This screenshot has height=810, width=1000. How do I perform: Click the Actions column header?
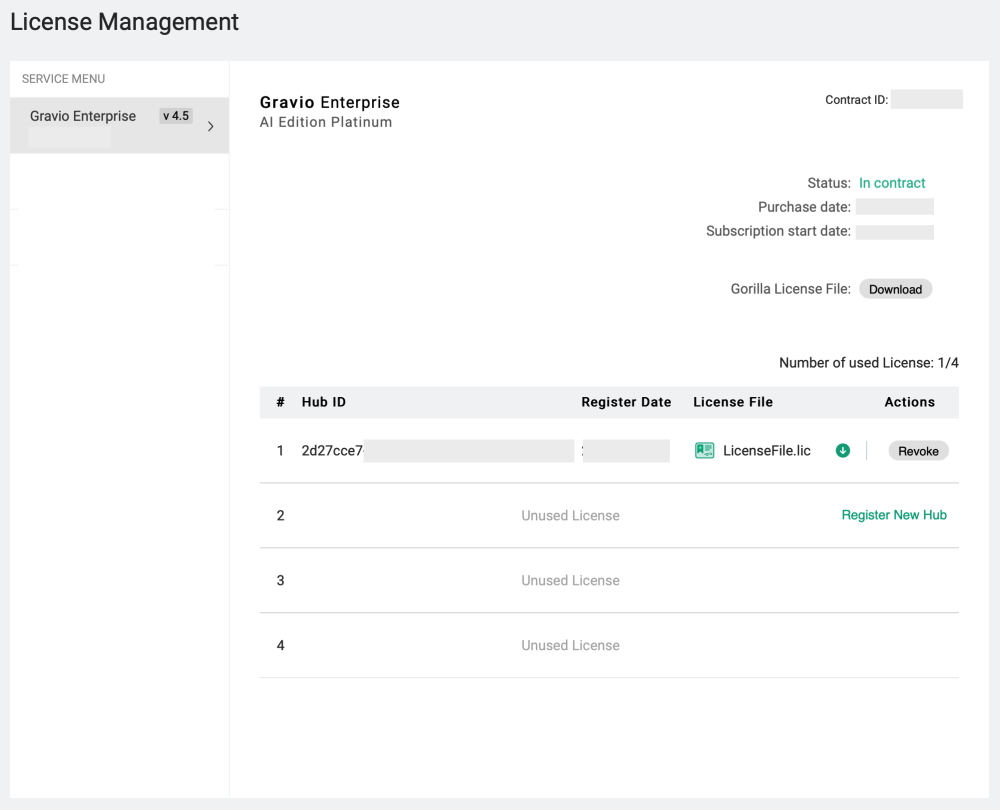909,402
